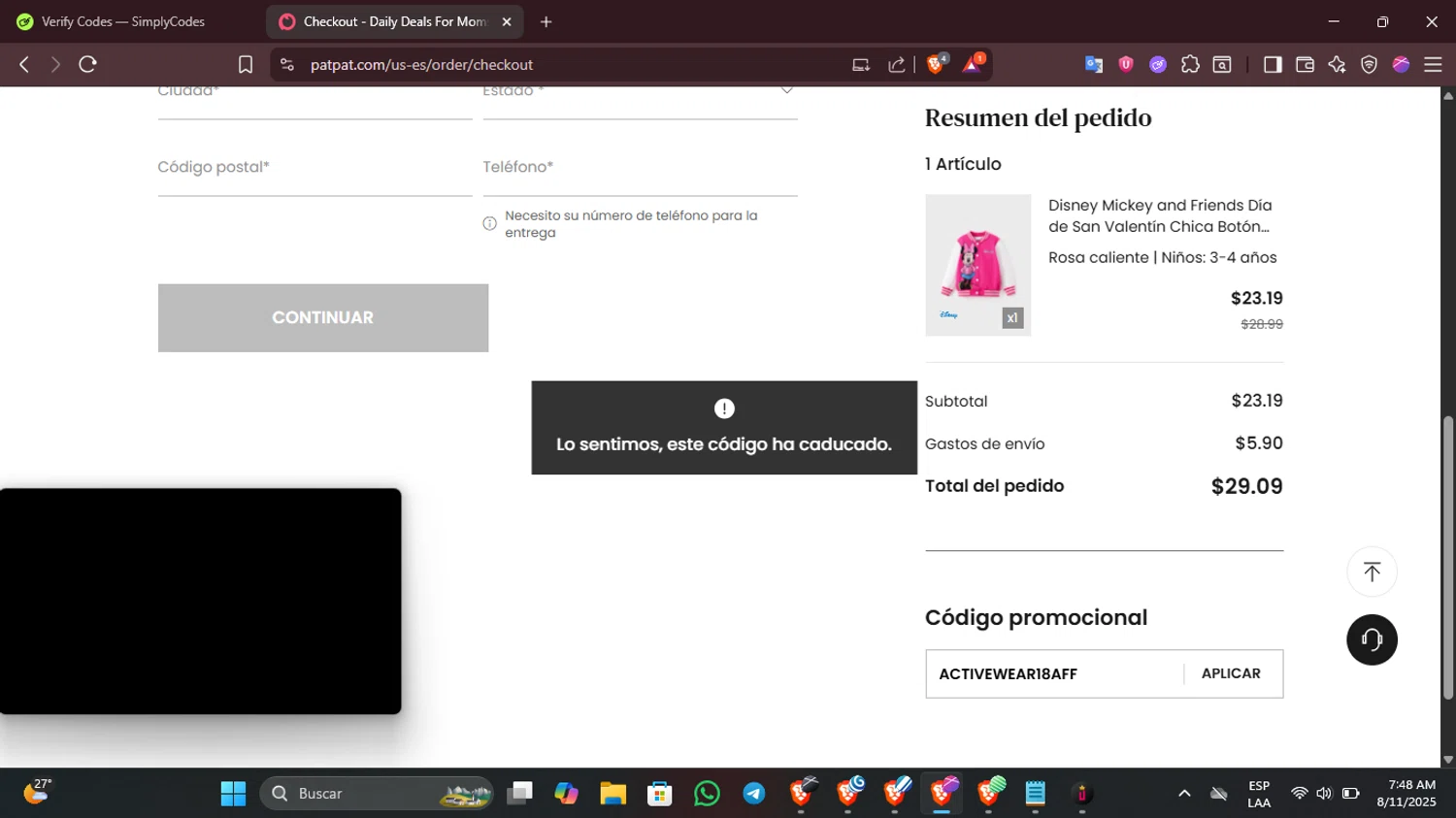Open the Windows Start menu
The height and width of the screenshot is (818, 1456).
tap(233, 794)
